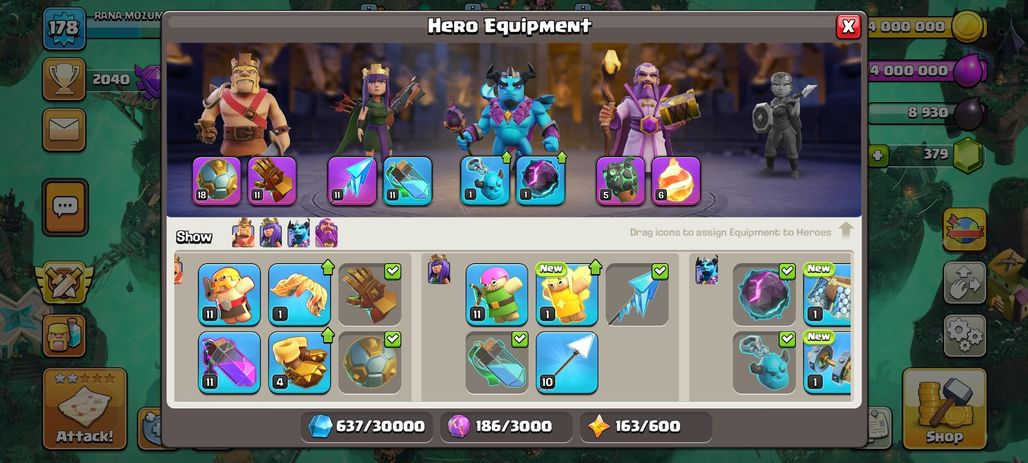Filter equipment by Barbarian King portrait

click(x=243, y=233)
